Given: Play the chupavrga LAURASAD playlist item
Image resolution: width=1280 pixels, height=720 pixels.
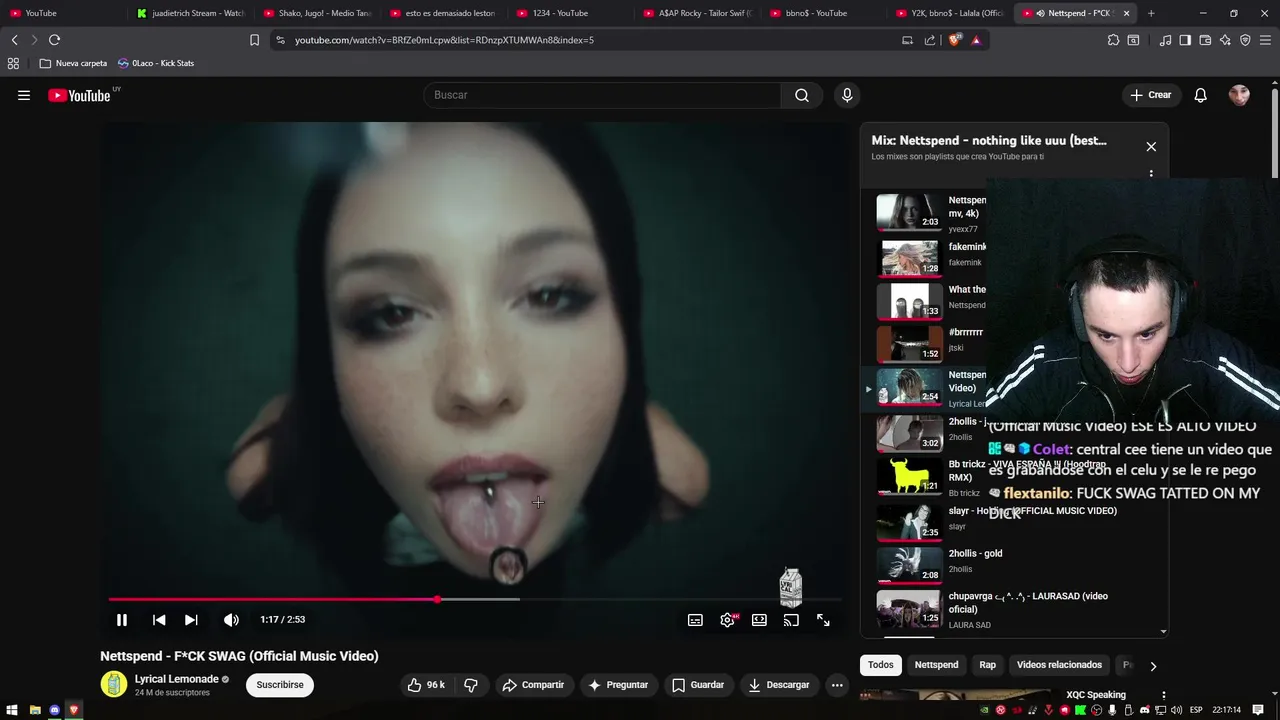Looking at the screenshot, I should [1010, 608].
